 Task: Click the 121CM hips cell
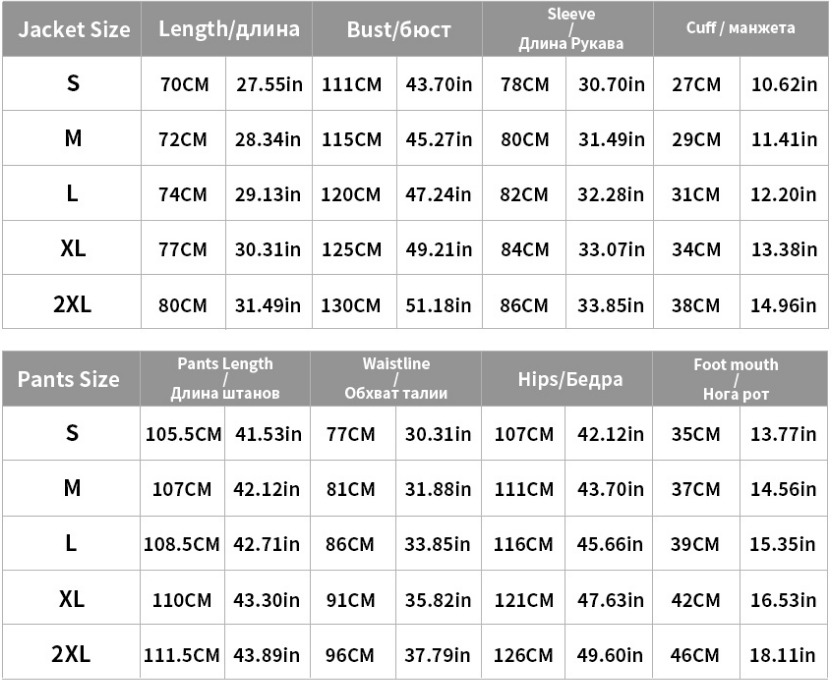coord(524,601)
